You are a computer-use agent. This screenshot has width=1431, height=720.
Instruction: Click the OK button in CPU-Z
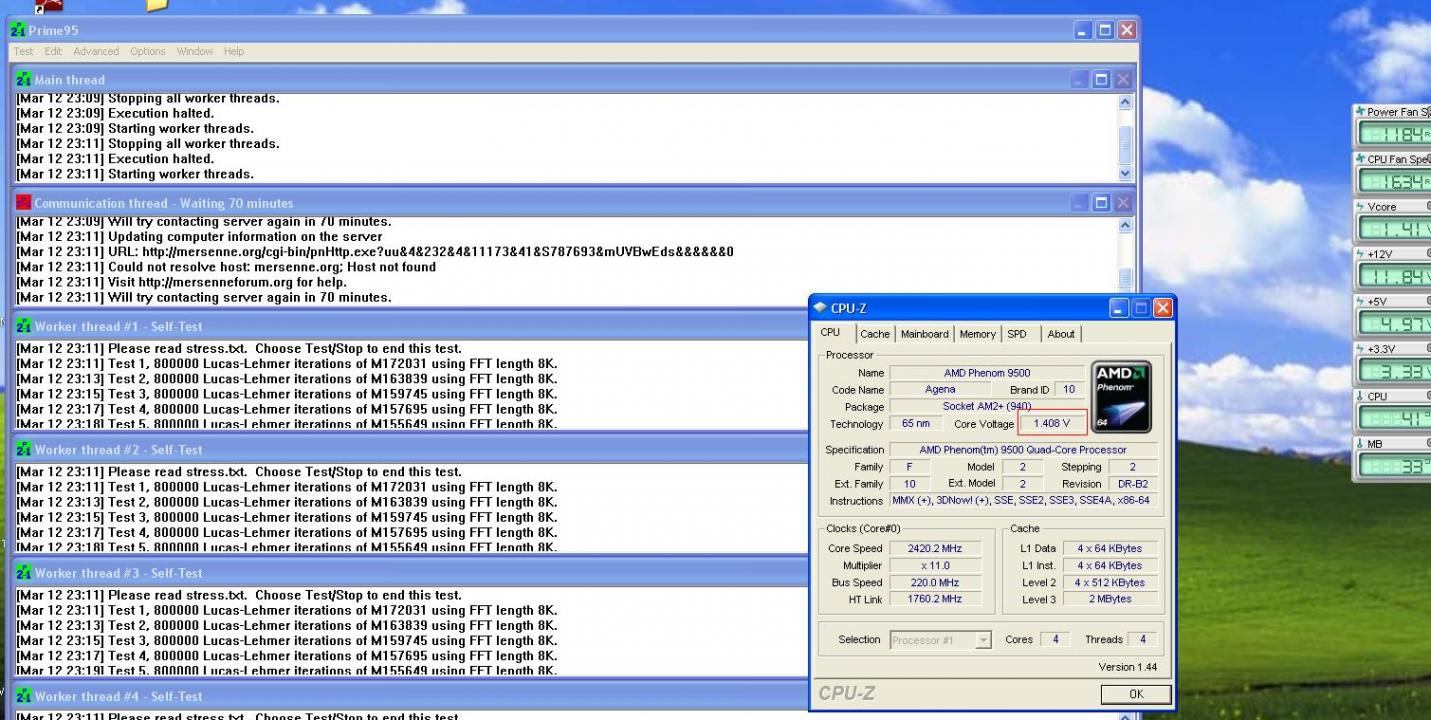(x=1136, y=694)
